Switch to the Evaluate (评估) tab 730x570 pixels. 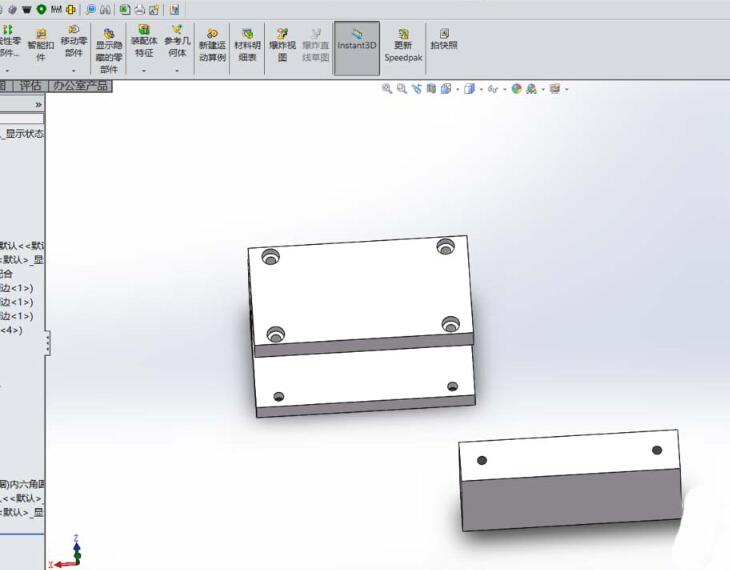30,86
